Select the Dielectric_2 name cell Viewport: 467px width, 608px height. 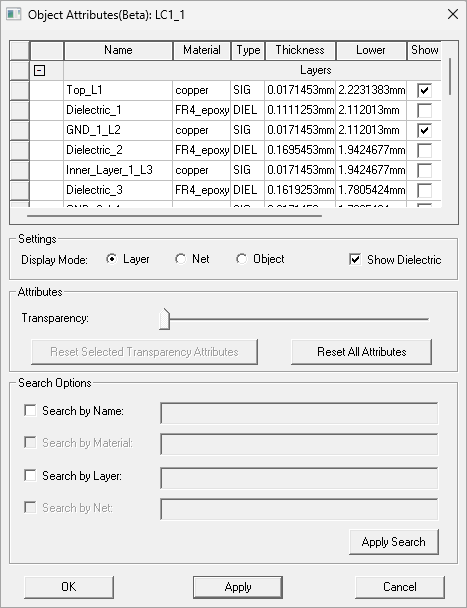(118, 150)
